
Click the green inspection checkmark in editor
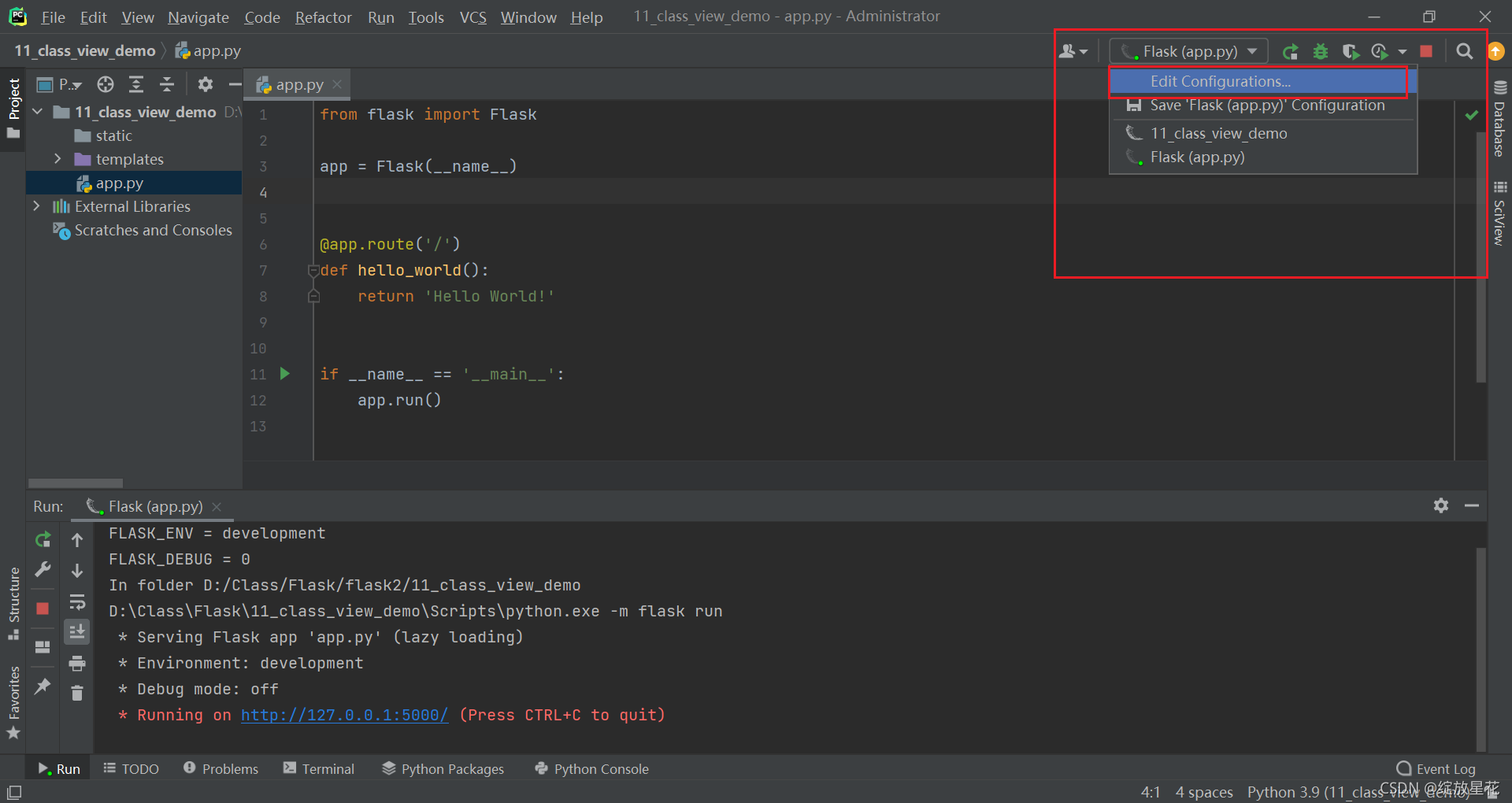(1471, 115)
